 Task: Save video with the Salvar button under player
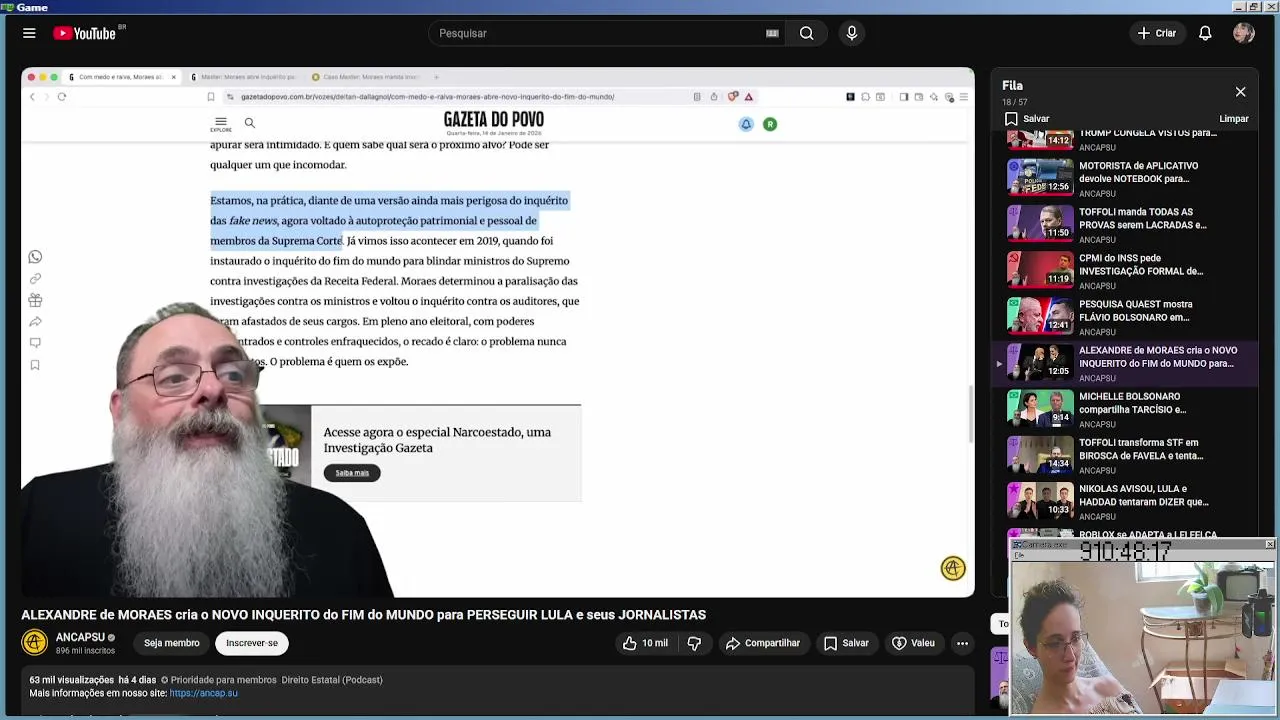[846, 643]
